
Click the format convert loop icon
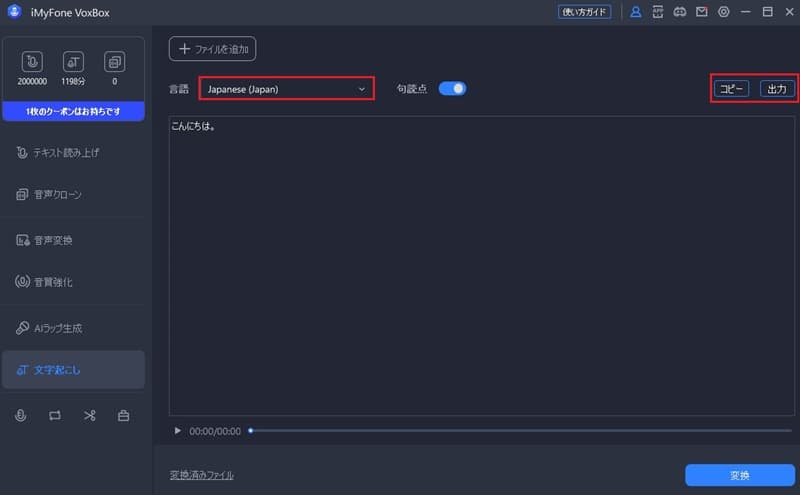[x=55, y=415]
